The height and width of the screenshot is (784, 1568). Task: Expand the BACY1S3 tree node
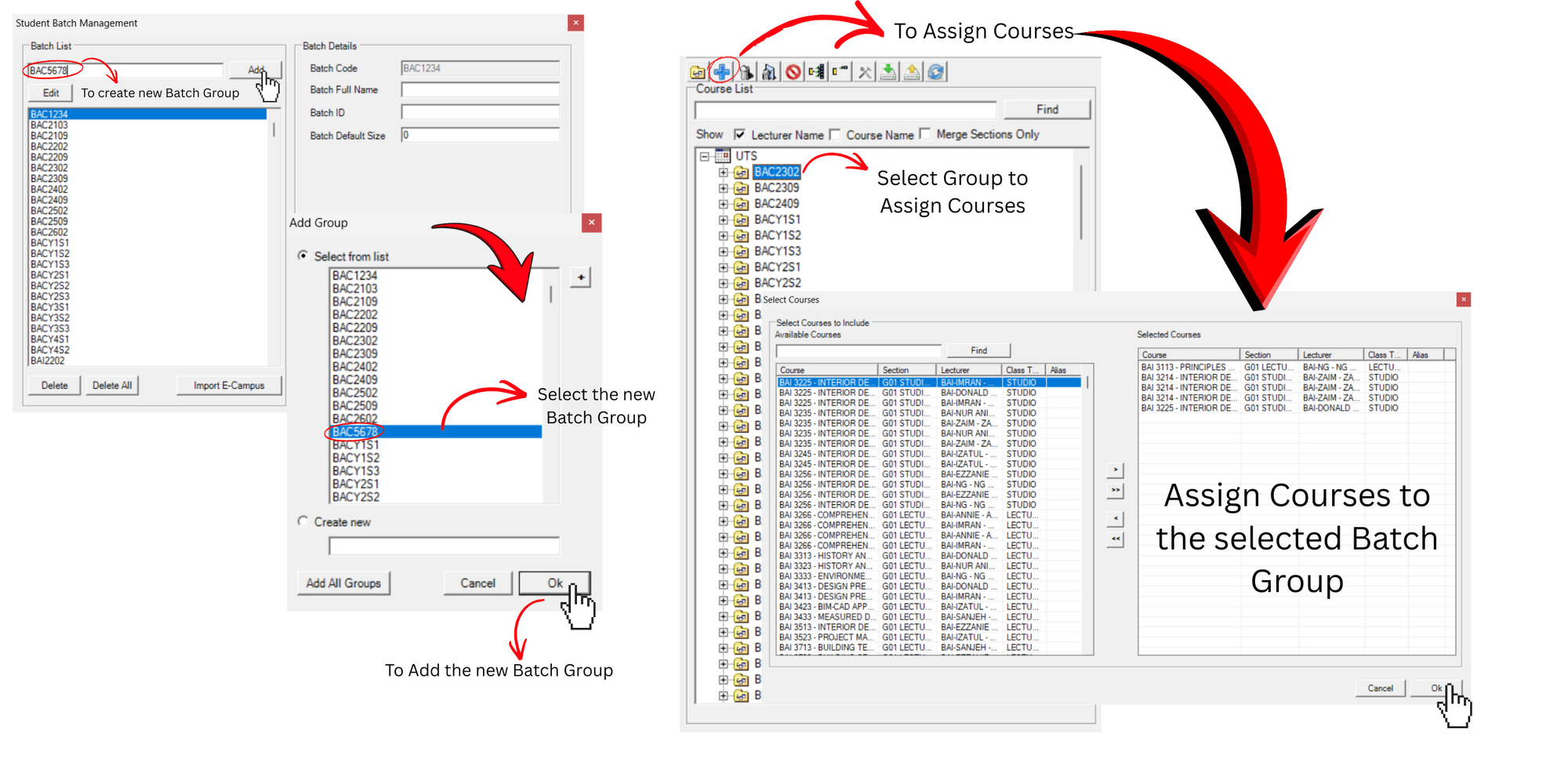[x=723, y=252]
